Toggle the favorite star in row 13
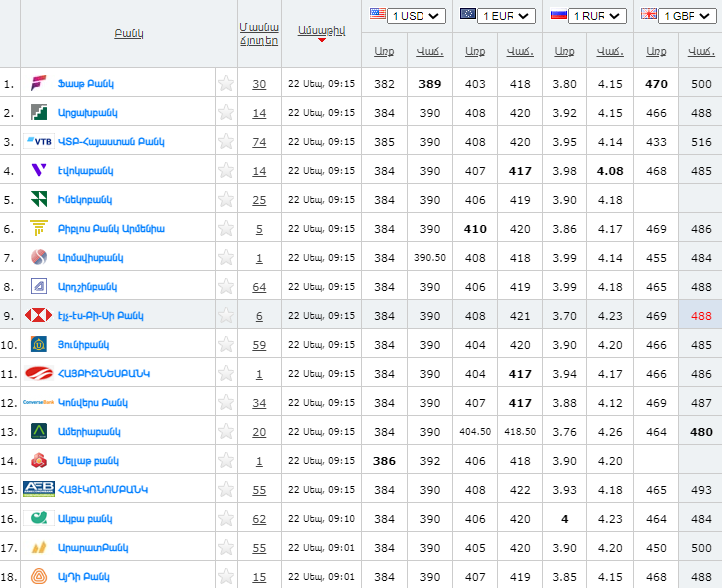The width and height of the screenshot is (722, 588). pyautogui.click(x=226, y=431)
